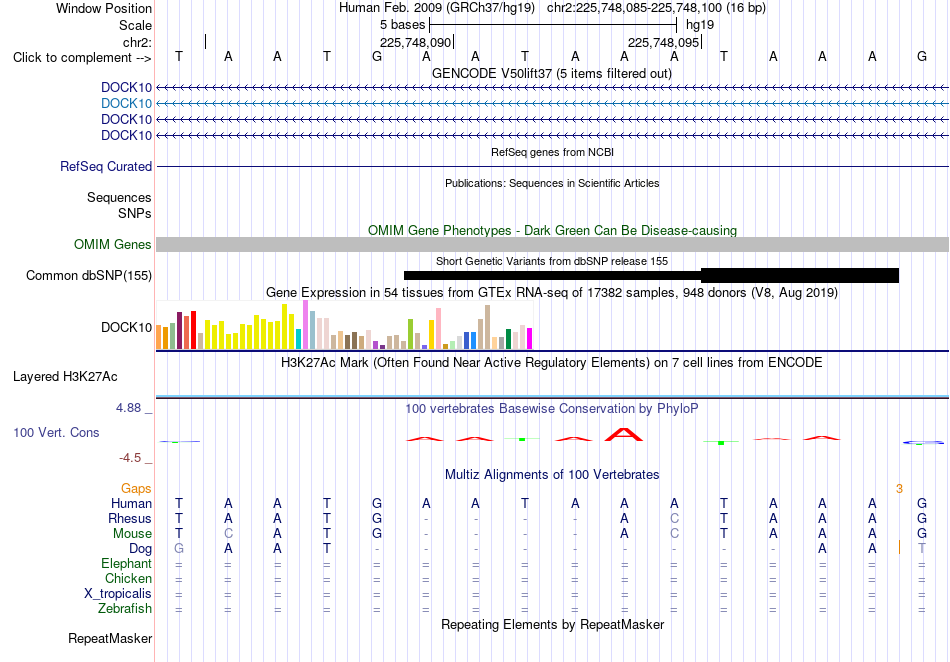Click the DOCK10 label beside the GTEx bar chart

[x=126, y=328]
